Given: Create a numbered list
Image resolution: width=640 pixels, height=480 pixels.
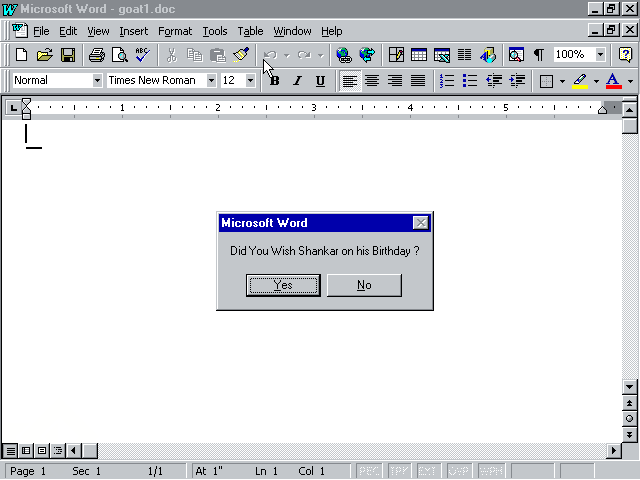Looking at the screenshot, I should [x=447, y=81].
